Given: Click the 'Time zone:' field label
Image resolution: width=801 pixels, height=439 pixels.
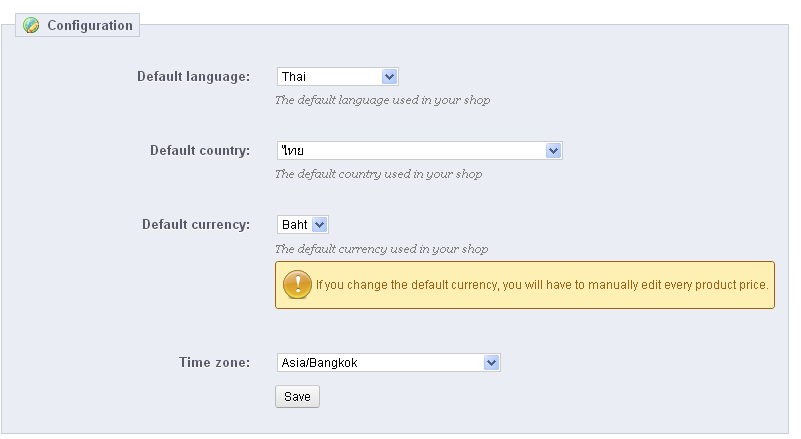Looking at the screenshot, I should coord(213,362).
